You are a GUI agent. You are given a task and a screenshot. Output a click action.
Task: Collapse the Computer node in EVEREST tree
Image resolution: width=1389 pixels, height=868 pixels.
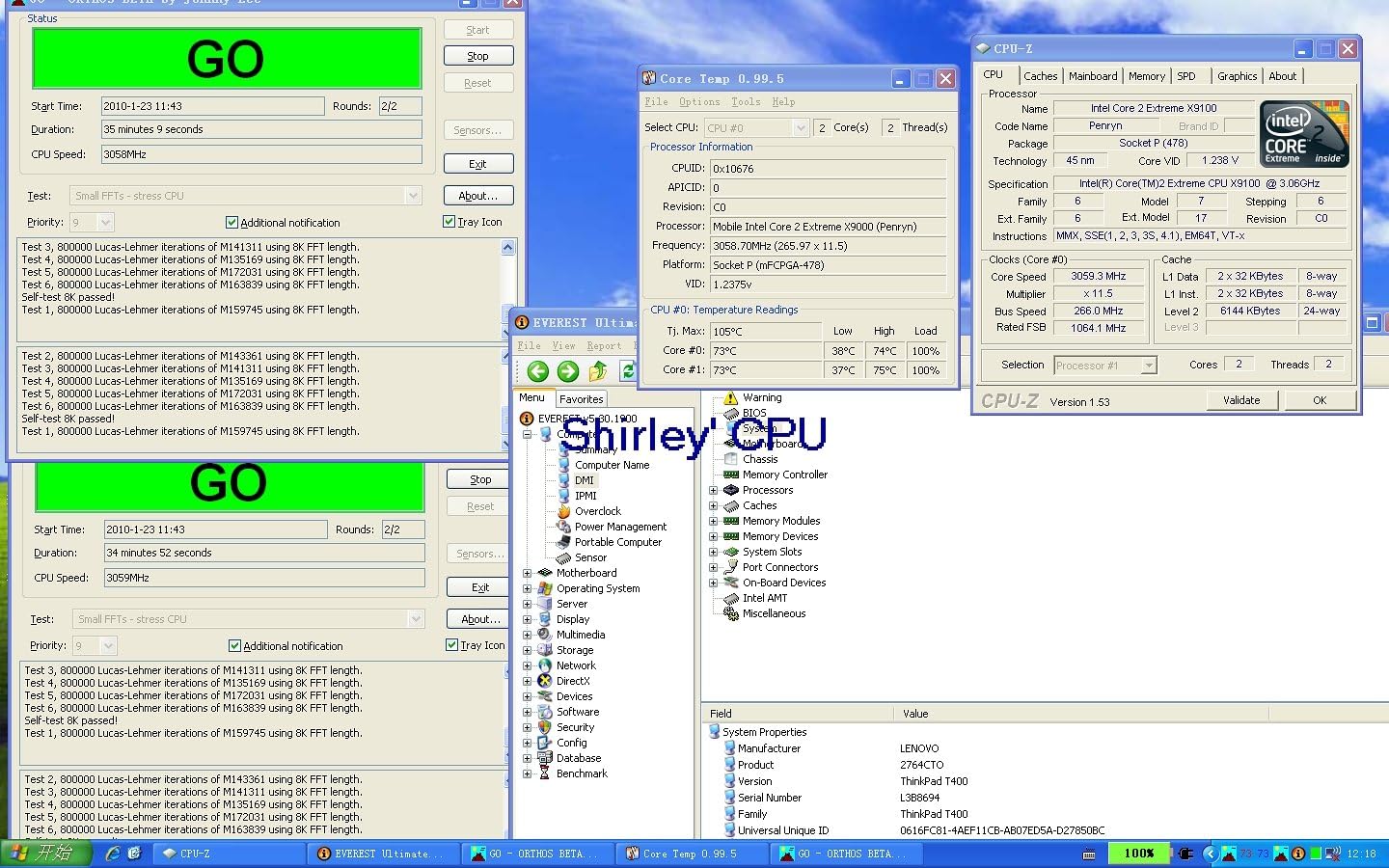coord(528,434)
